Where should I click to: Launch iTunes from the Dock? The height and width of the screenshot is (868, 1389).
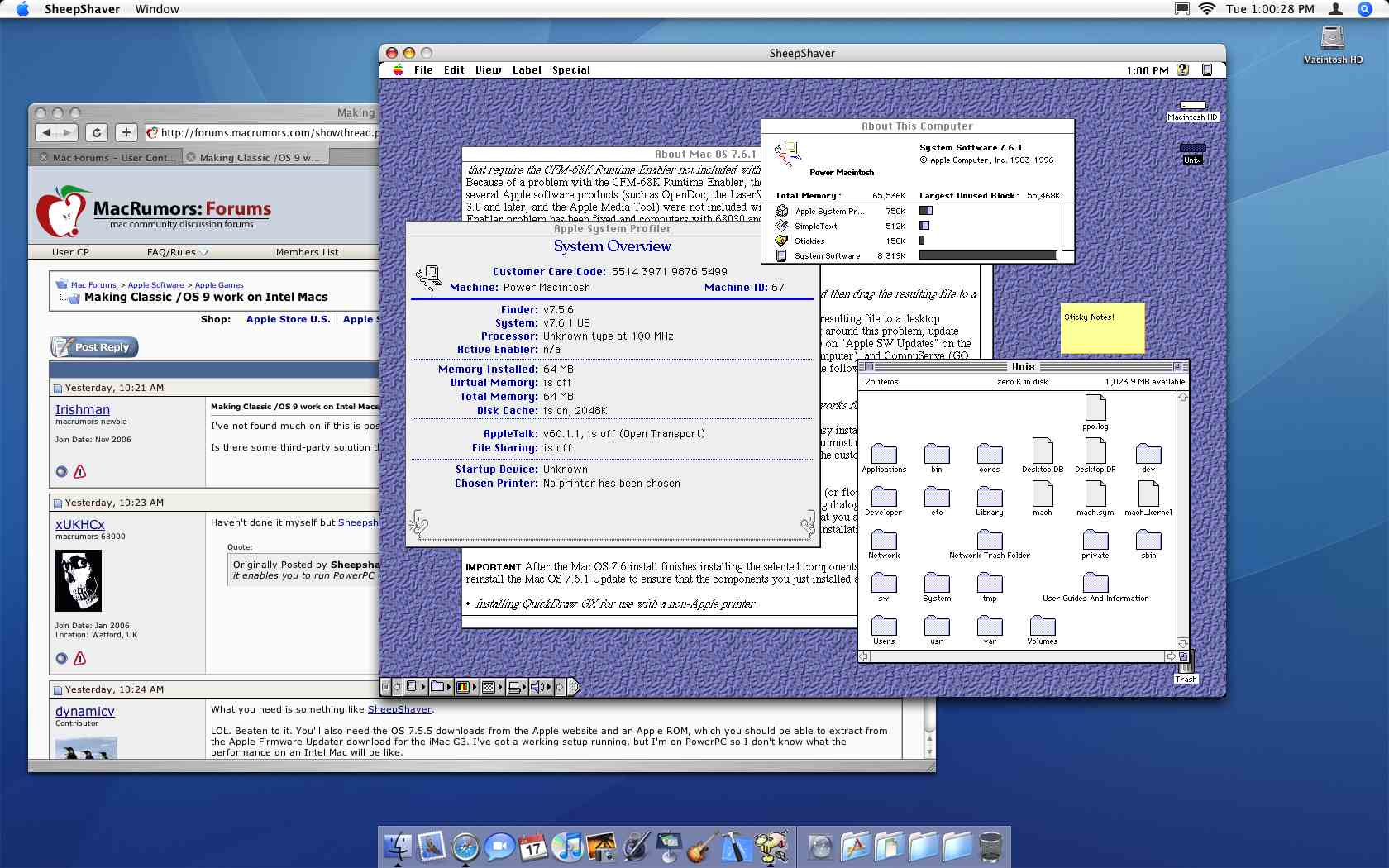(567, 847)
